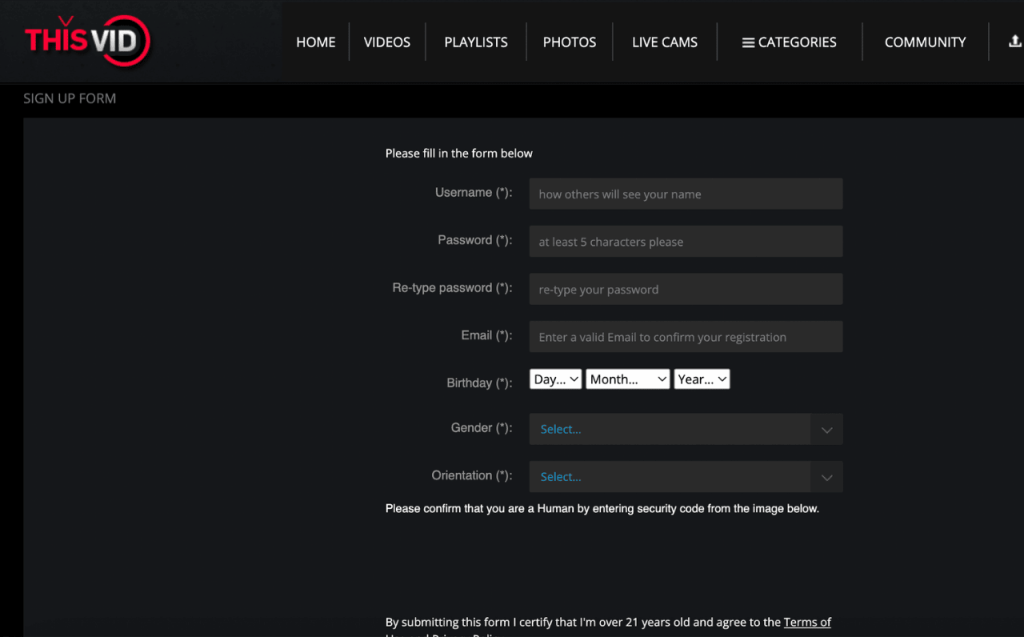Image resolution: width=1024 pixels, height=637 pixels.
Task: Navigate to the Photos section
Action: (x=569, y=42)
